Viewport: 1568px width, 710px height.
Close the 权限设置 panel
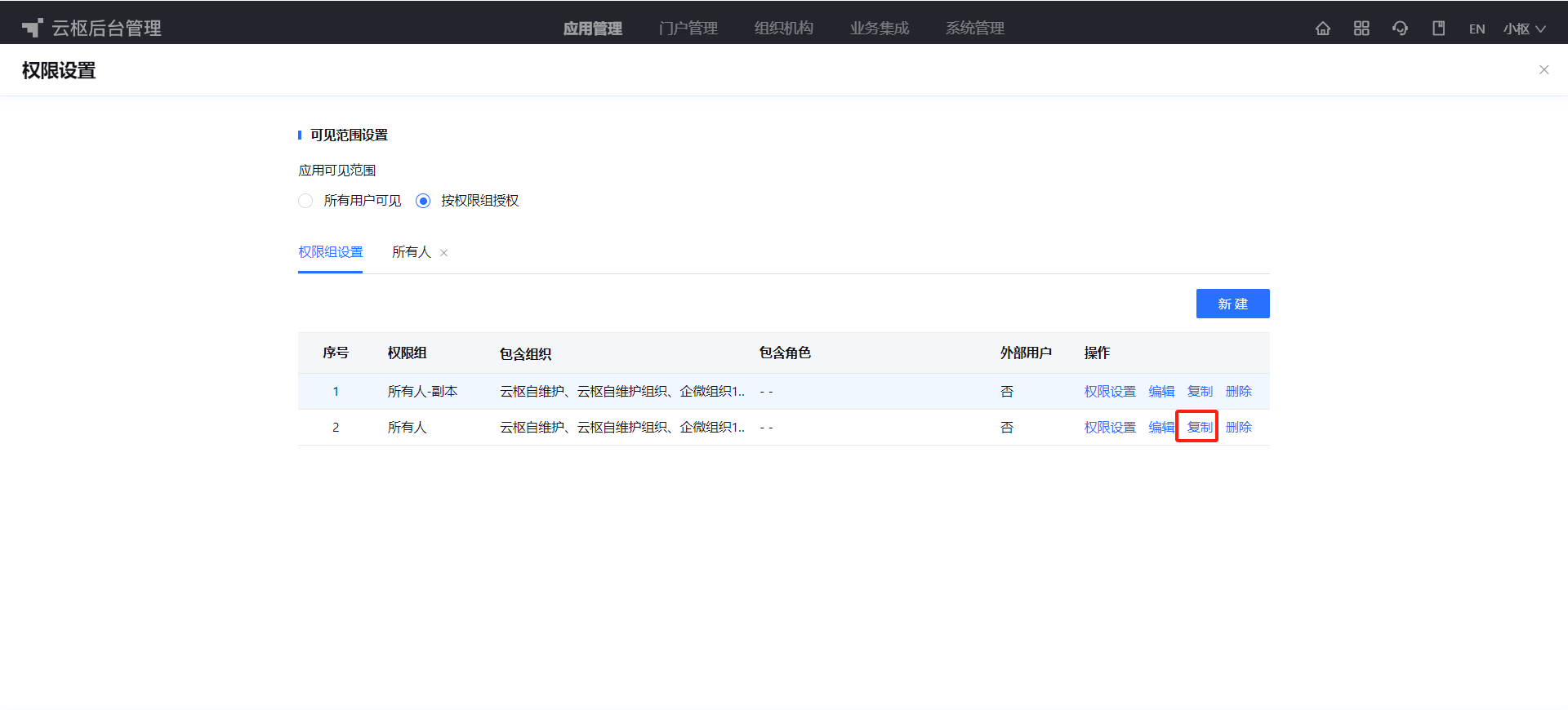coord(1543,69)
